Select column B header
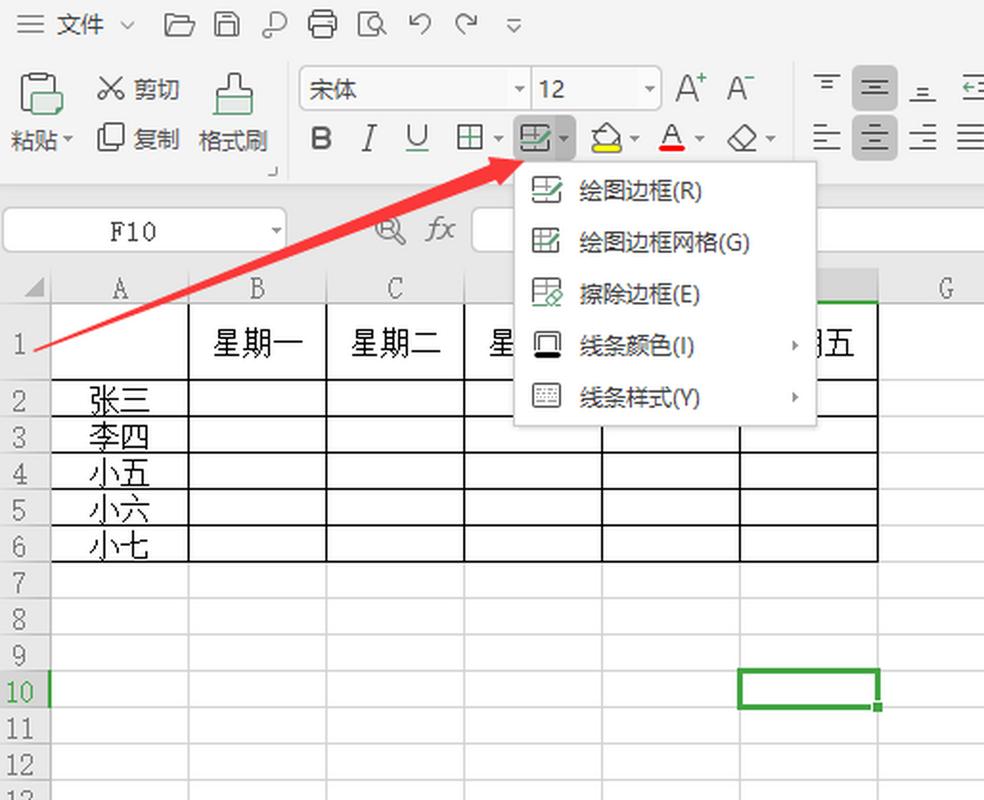The width and height of the screenshot is (984, 800). pyautogui.click(x=257, y=287)
